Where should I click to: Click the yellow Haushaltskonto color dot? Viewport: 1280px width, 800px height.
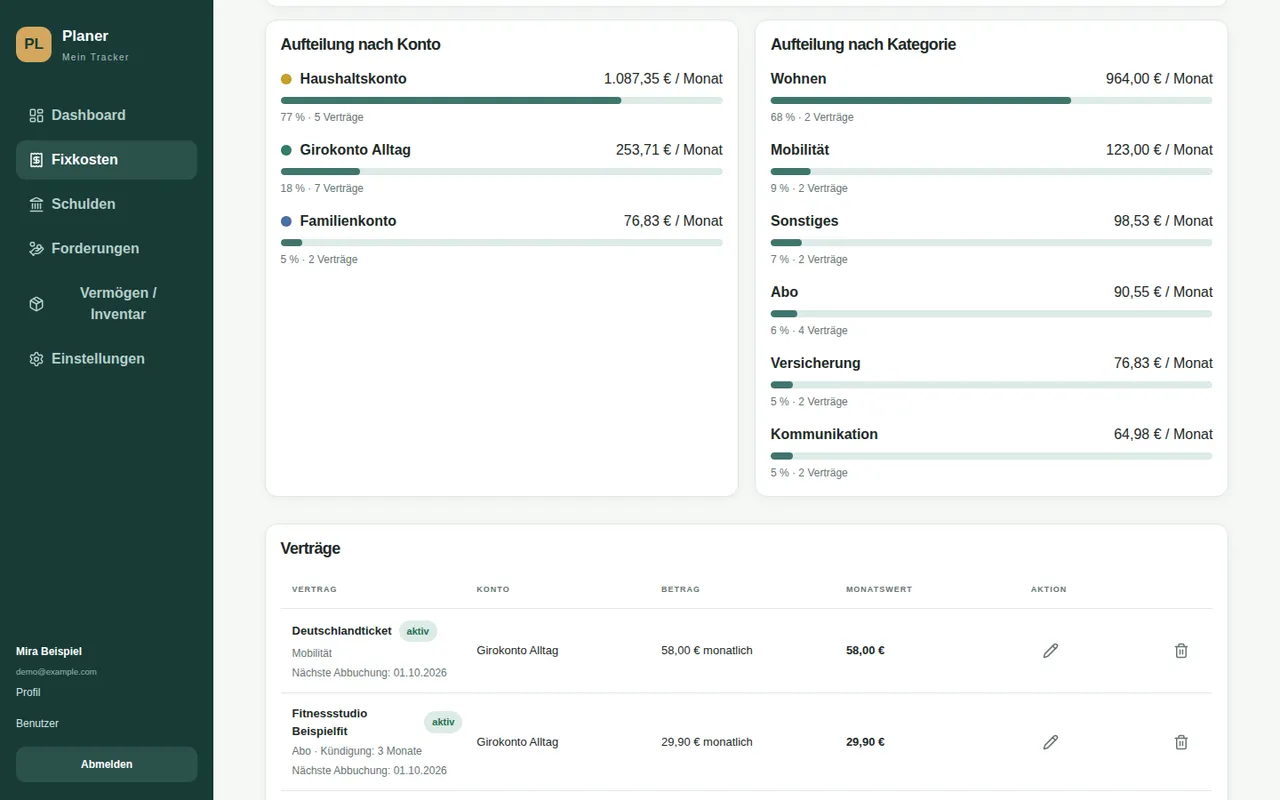click(286, 79)
